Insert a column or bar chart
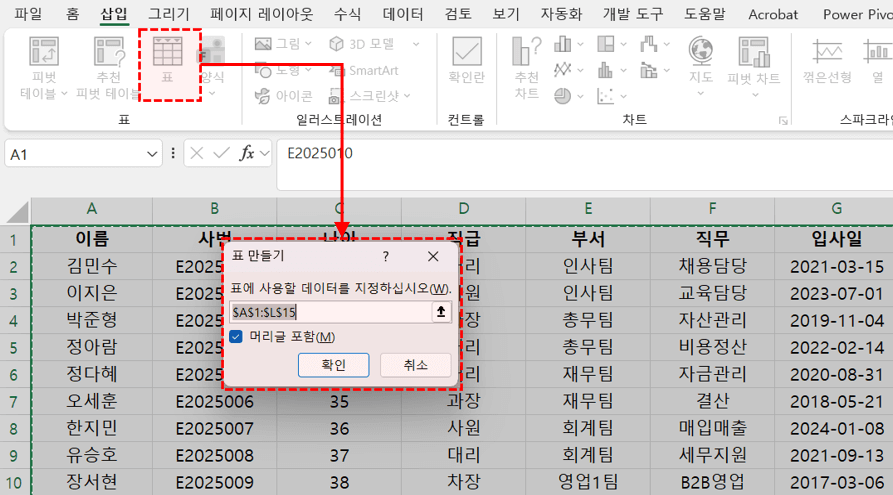 tap(563, 44)
